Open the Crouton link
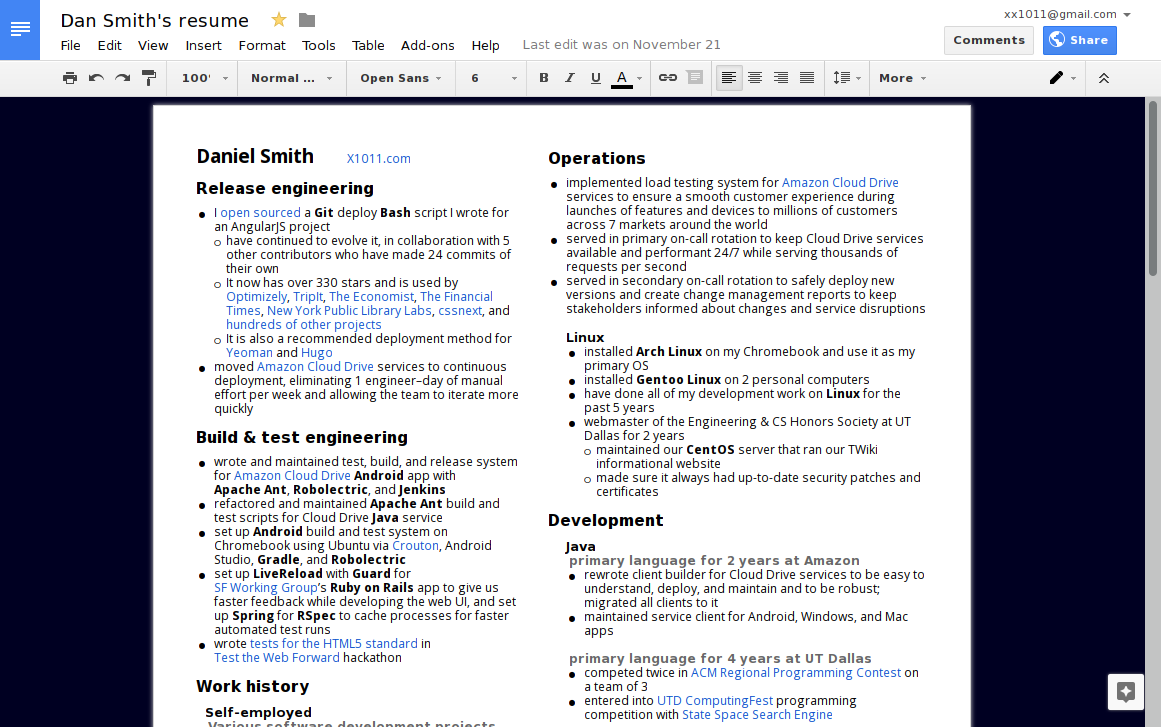1161x727 pixels. pyautogui.click(x=415, y=546)
